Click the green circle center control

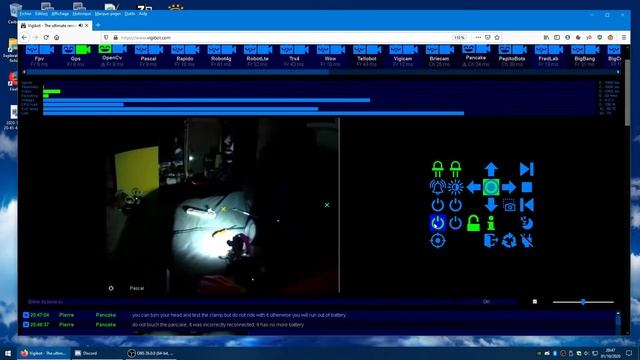tap(491, 187)
